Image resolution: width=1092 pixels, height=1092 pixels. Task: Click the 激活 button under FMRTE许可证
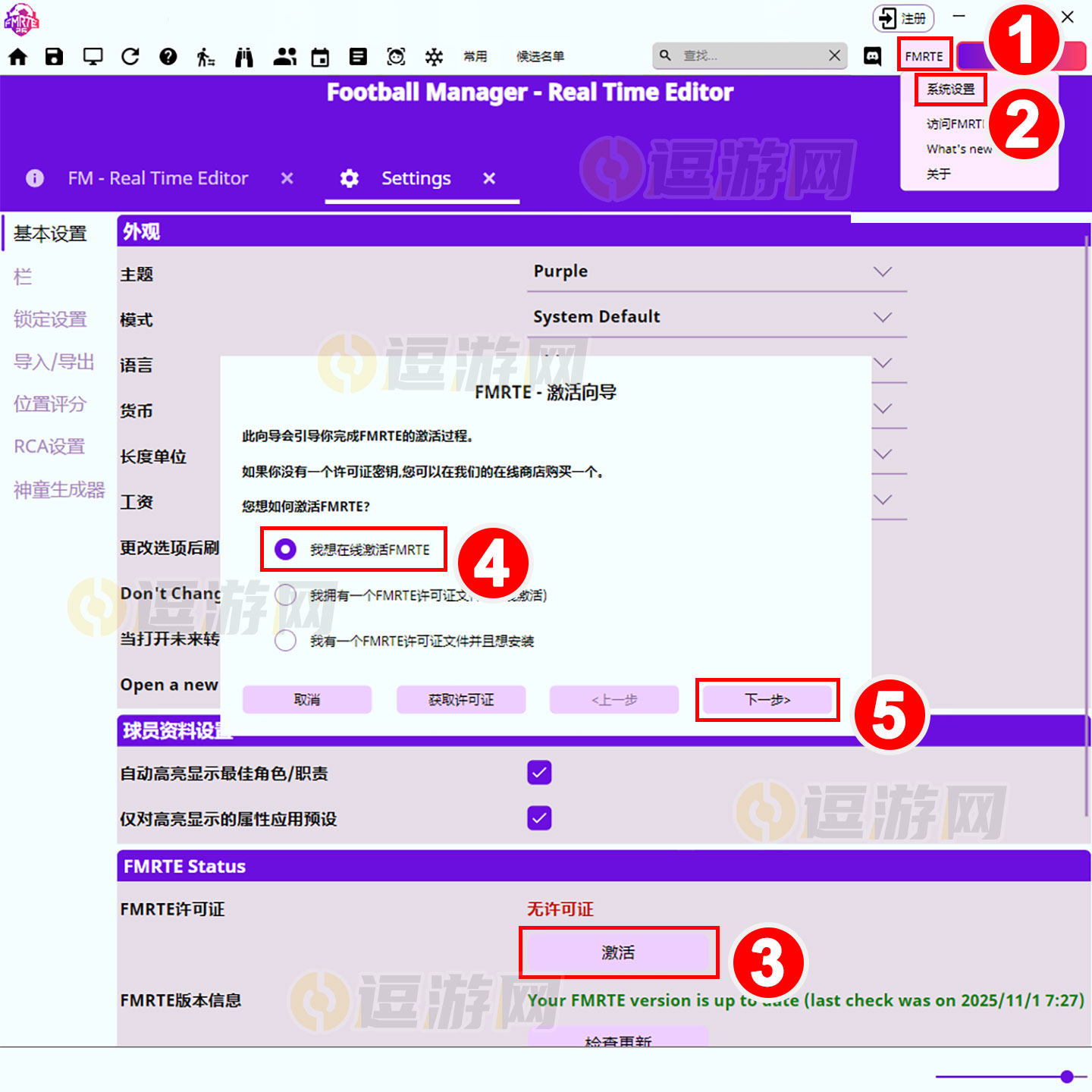(618, 952)
